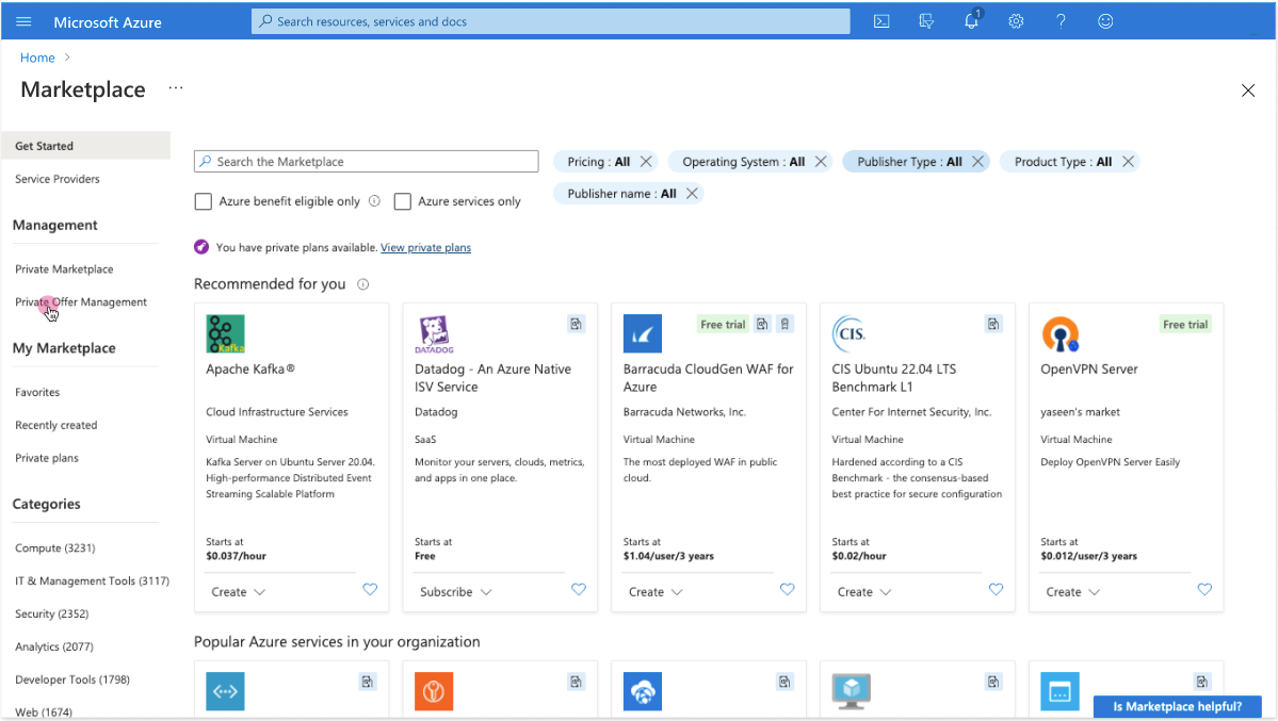1278x721 pixels.
Task: Navigate Home via the breadcrumb
Action: 37,57
